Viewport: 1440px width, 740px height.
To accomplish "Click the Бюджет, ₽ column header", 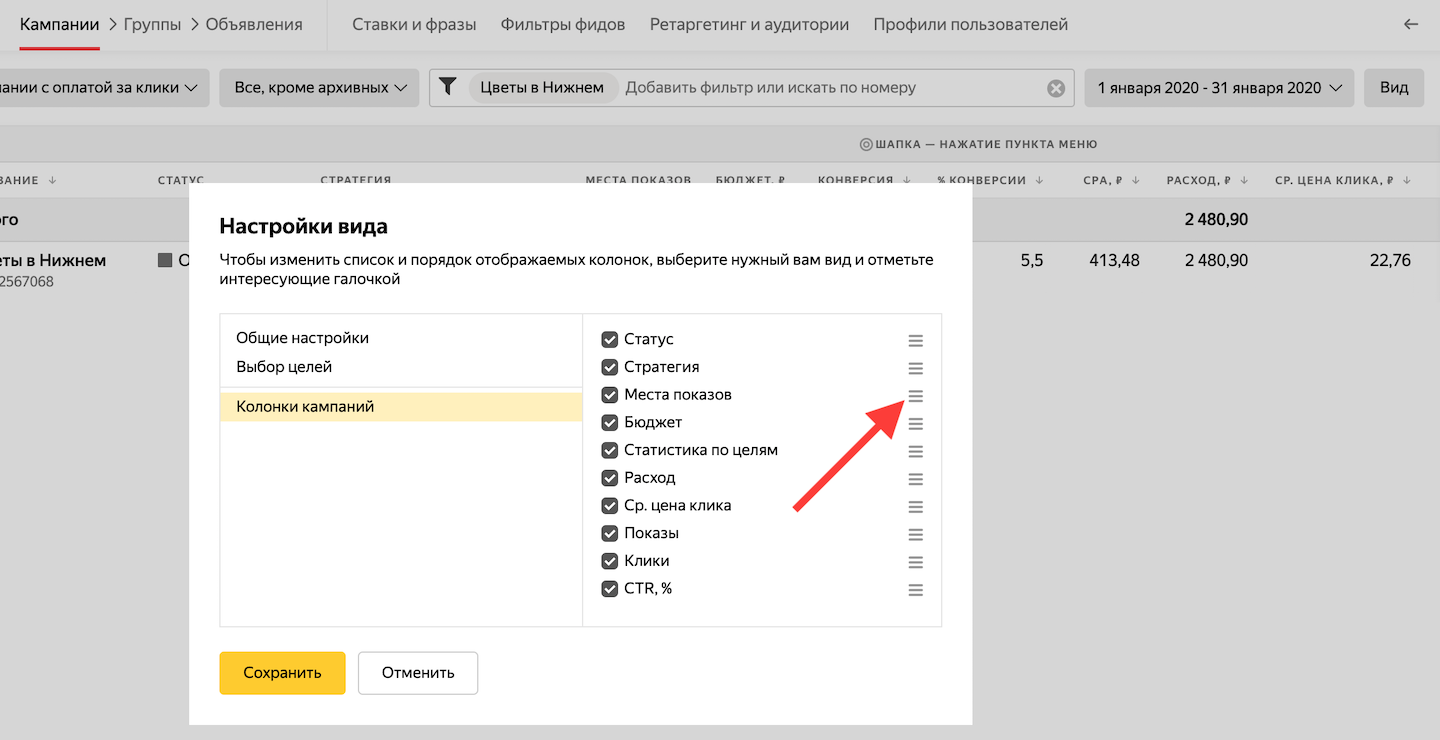I will pyautogui.click(x=750, y=180).
